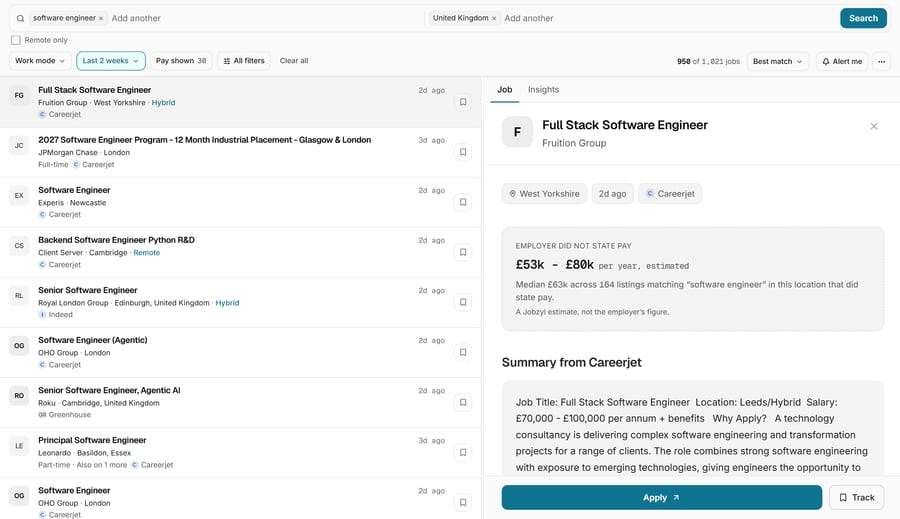Open the Work mode dropdown
The image size is (900, 519).
point(40,61)
